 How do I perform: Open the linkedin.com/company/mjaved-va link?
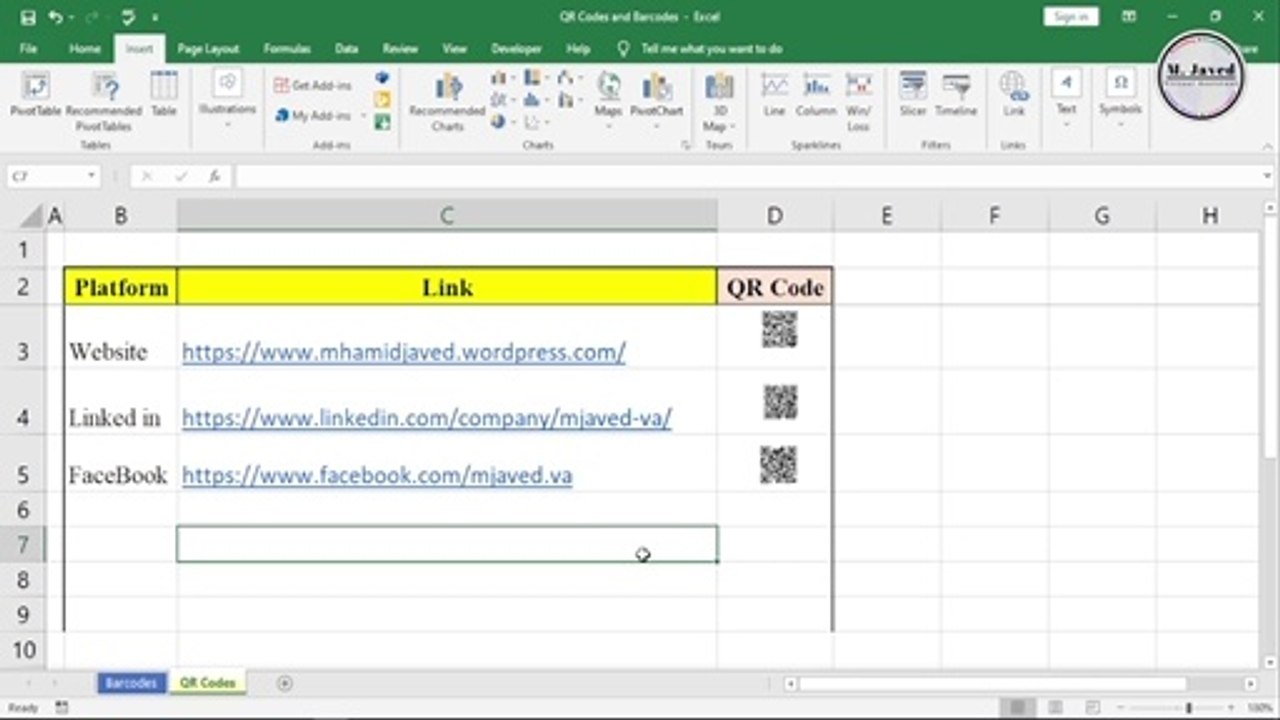[427, 418]
